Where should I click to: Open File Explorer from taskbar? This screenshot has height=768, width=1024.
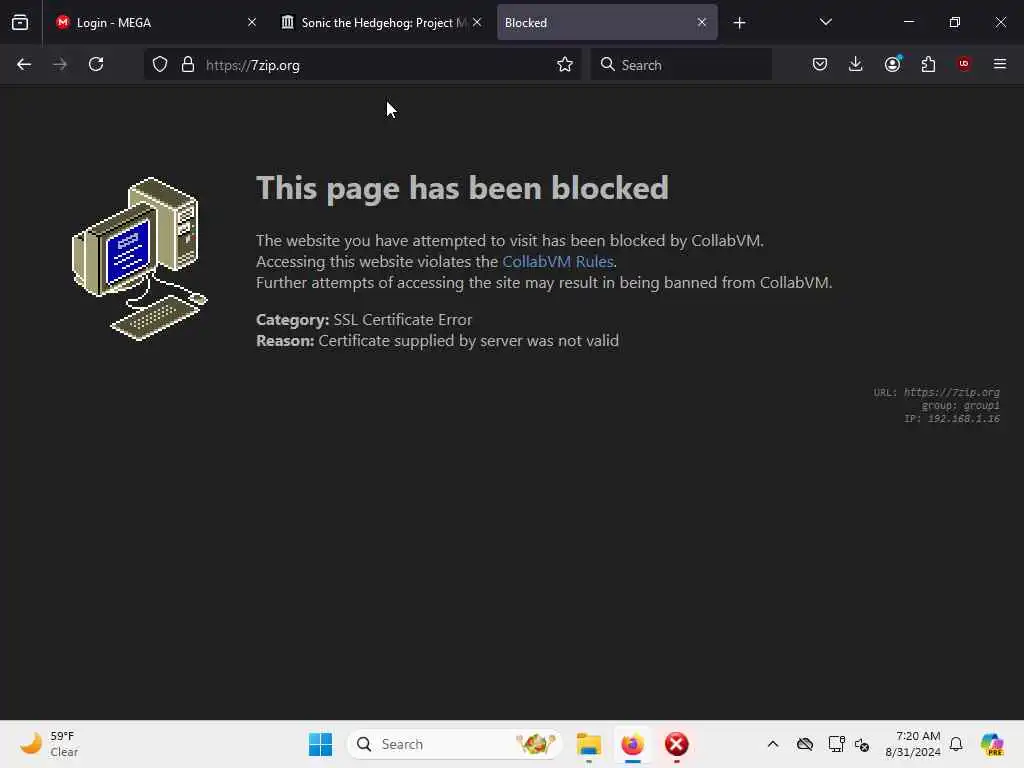pyautogui.click(x=588, y=744)
